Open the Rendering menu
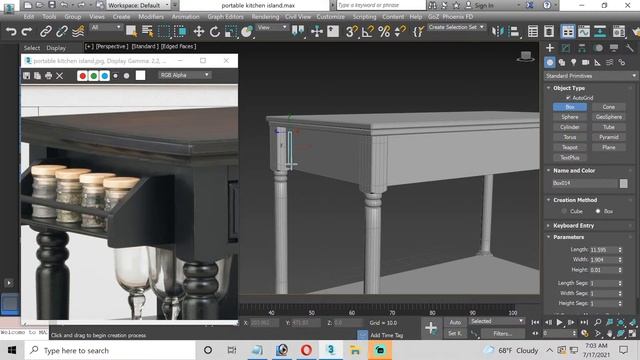The width and height of the screenshot is (640, 360). tap(265, 17)
